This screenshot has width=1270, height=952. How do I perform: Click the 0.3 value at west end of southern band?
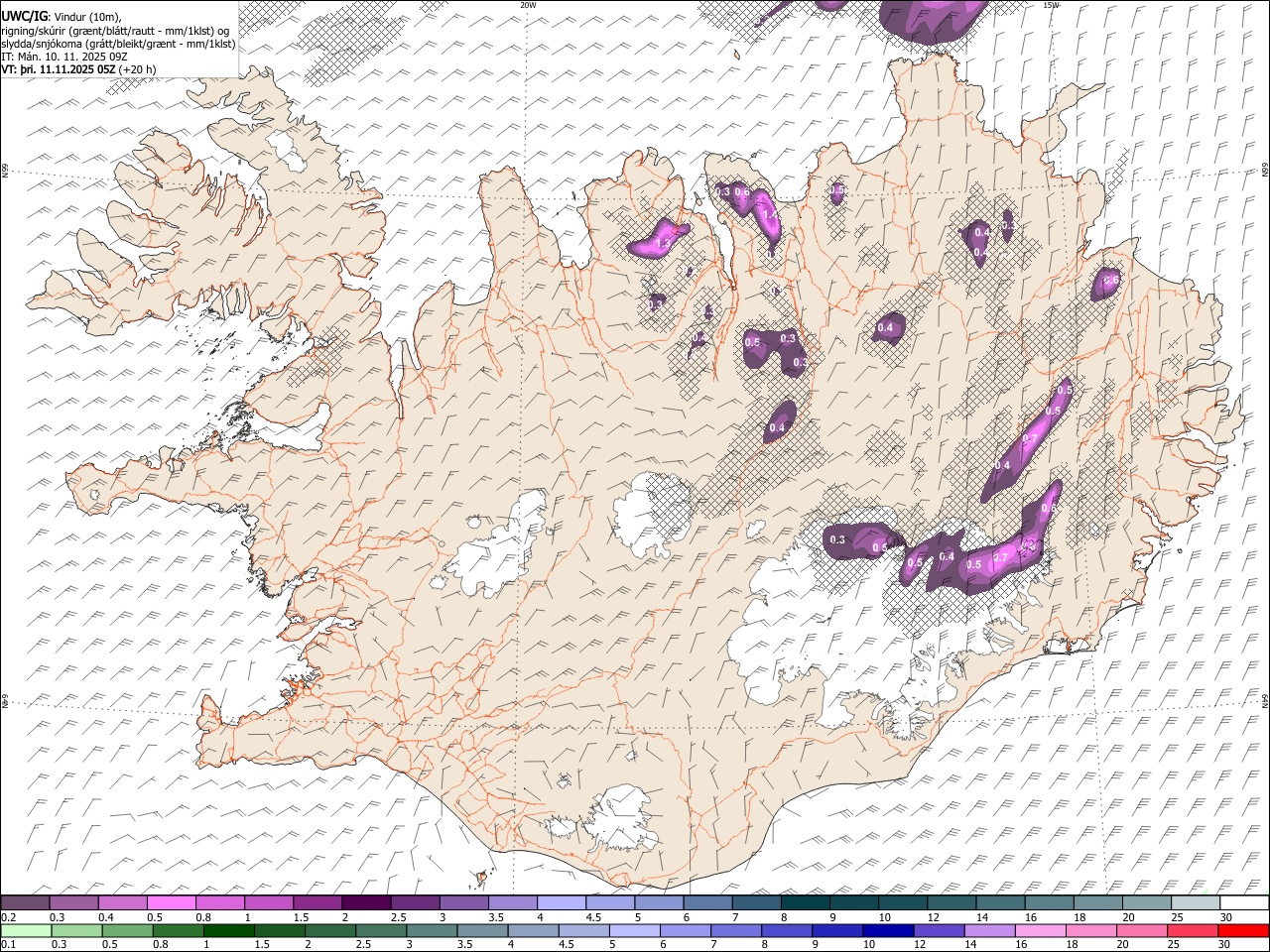pos(837,539)
